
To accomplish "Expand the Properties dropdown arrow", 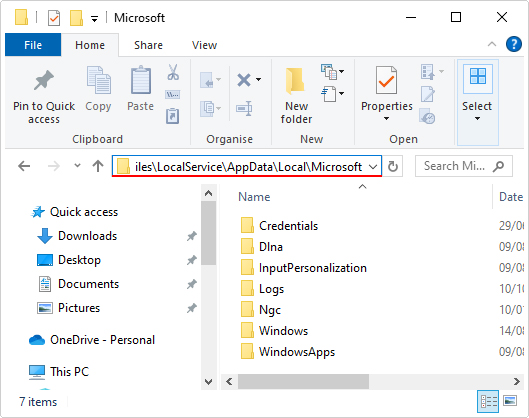I will point(386,118).
